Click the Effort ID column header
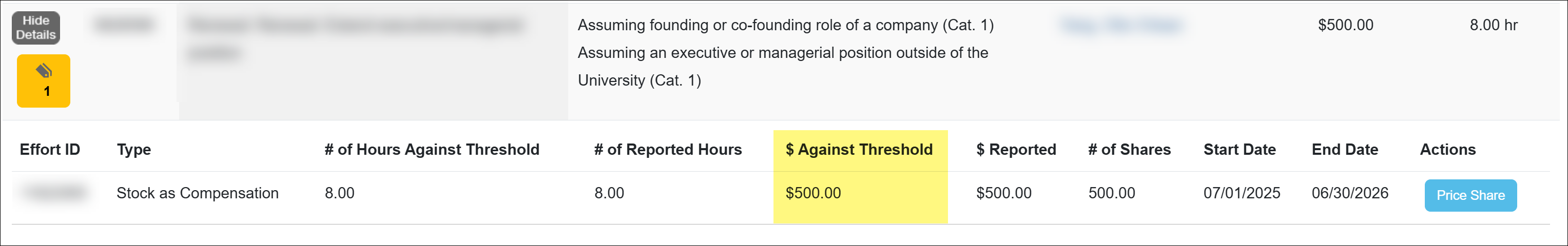Image resolution: width=1568 pixels, height=246 pixels. (50, 150)
